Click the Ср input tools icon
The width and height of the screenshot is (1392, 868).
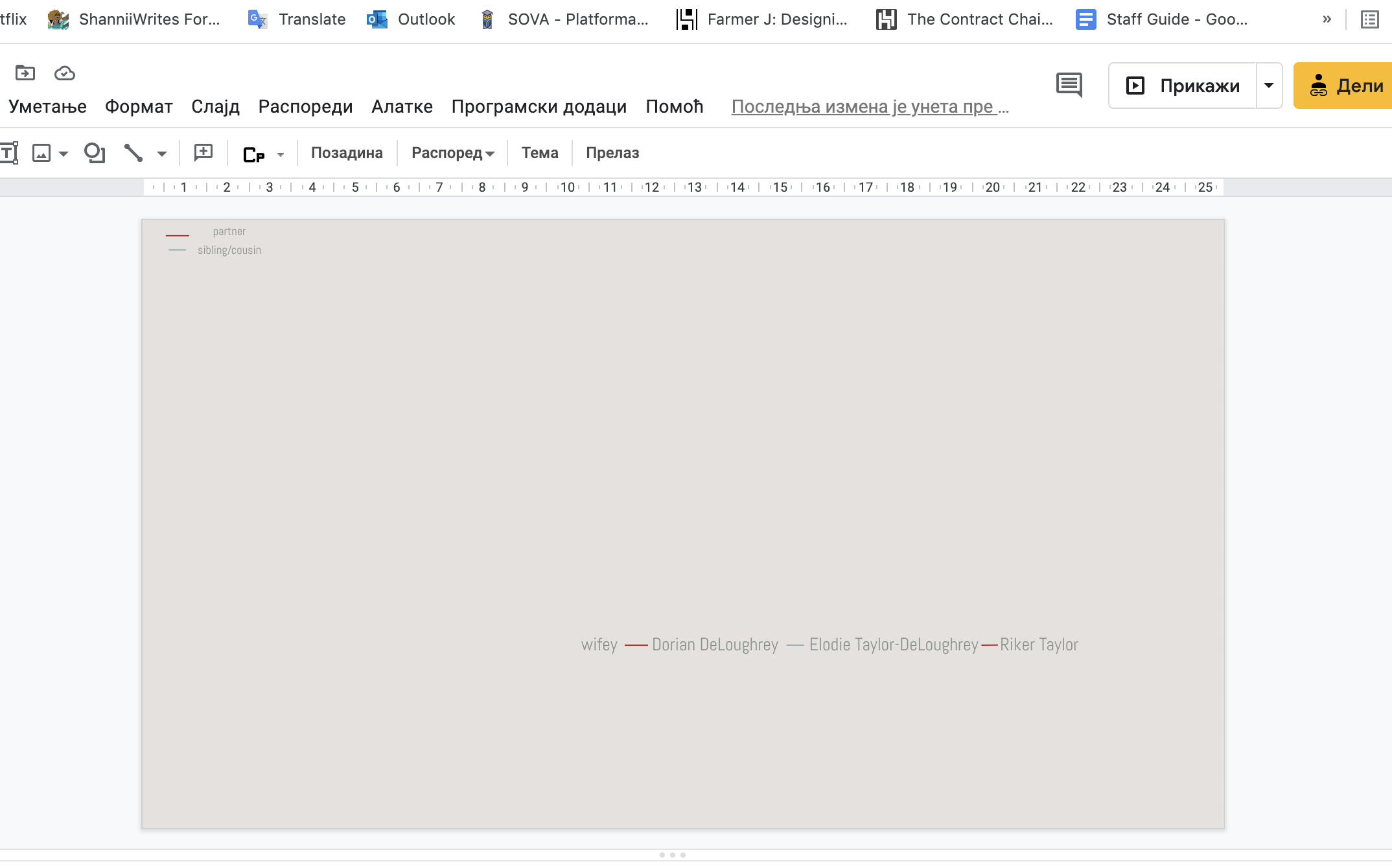pyautogui.click(x=253, y=154)
